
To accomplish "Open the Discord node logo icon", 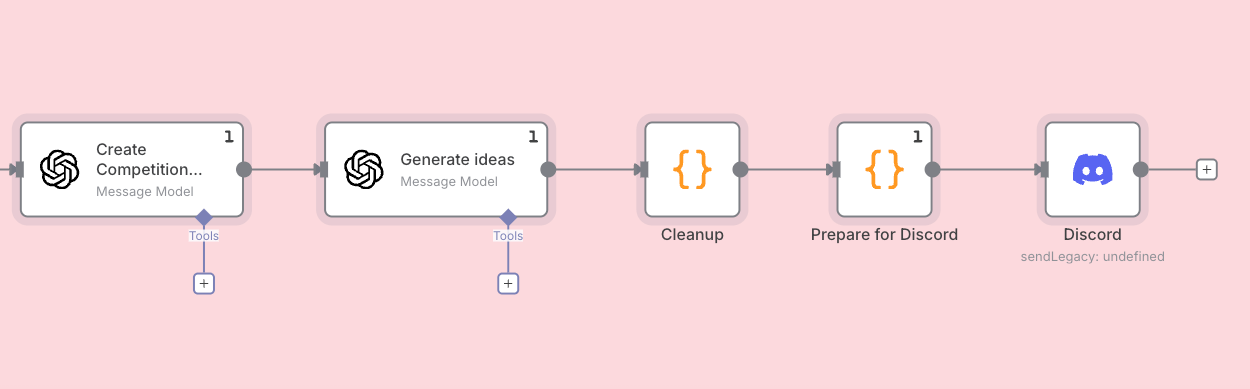I will pyautogui.click(x=1093, y=169).
